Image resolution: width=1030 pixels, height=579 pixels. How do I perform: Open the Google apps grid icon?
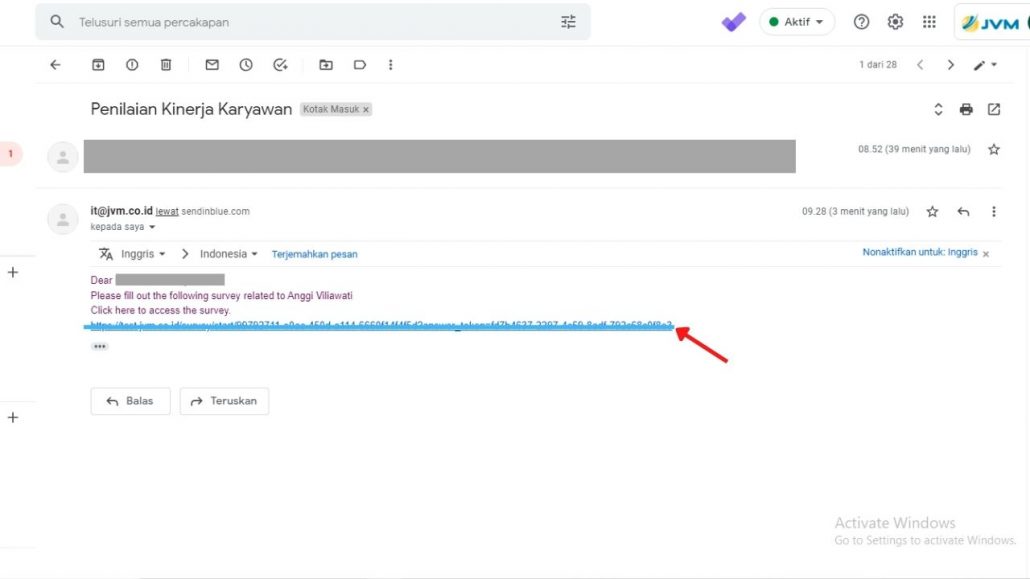[929, 22]
